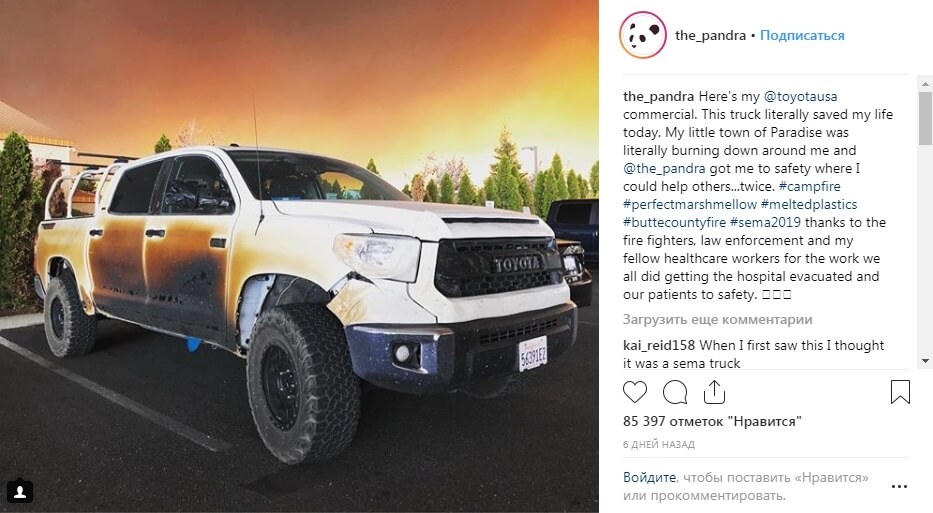Open the #sema2019 hashtag
933x513 pixels.
(765, 222)
